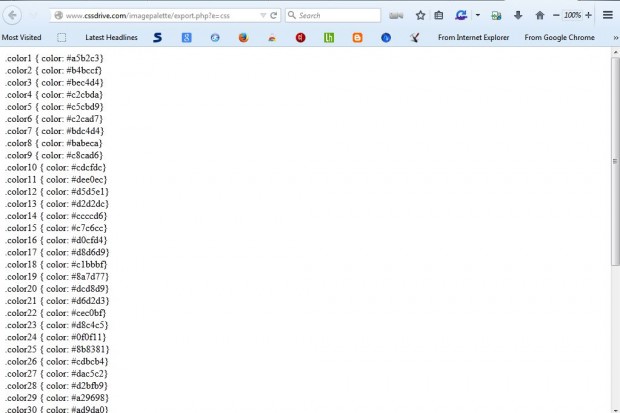Click the line '.color4 { color: #c2cbda}'

pyautogui.click(x=54, y=95)
